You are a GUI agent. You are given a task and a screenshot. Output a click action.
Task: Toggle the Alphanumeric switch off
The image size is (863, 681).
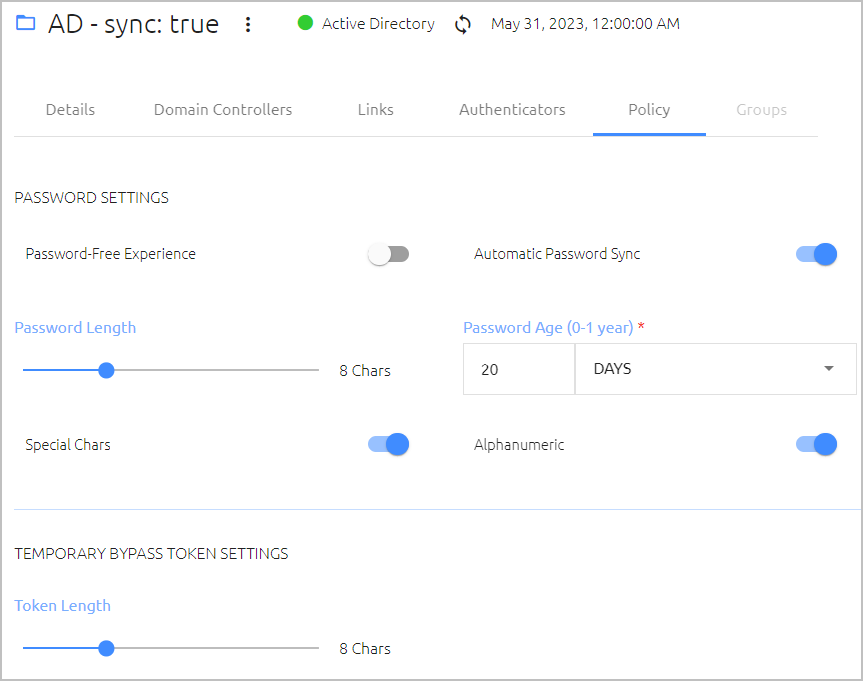[x=816, y=444]
